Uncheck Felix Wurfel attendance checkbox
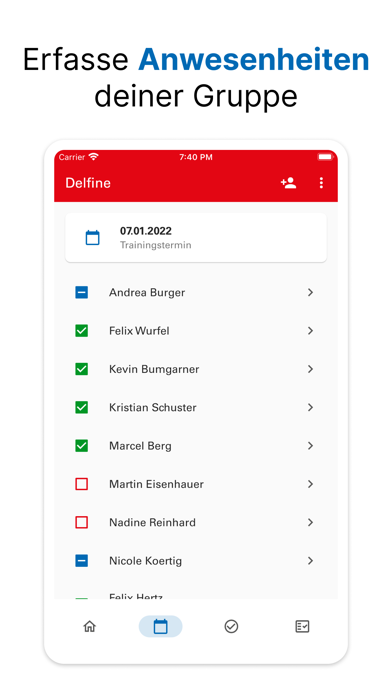This screenshot has width=392, height=696. tap(82, 331)
